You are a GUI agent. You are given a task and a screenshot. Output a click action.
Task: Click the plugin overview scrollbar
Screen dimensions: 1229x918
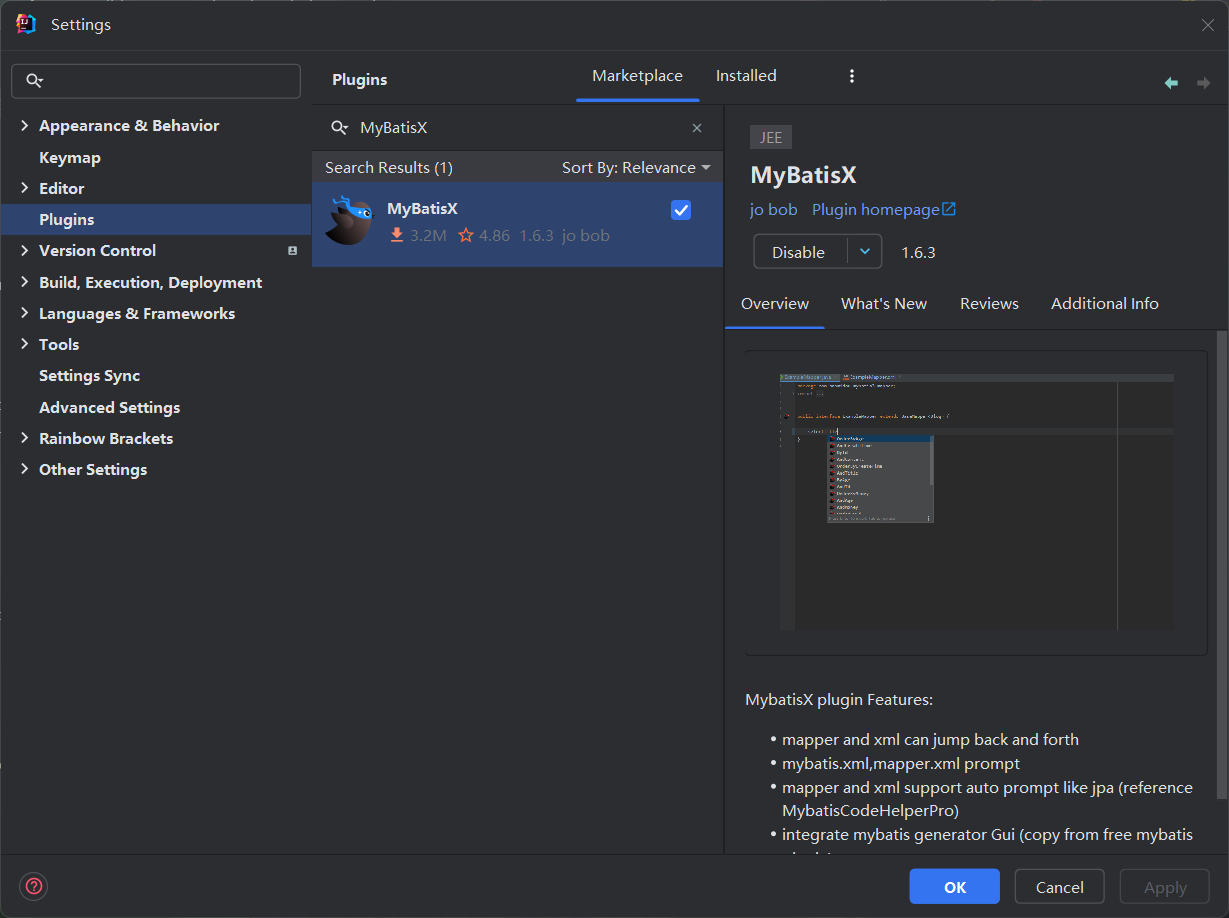pos(1221,565)
